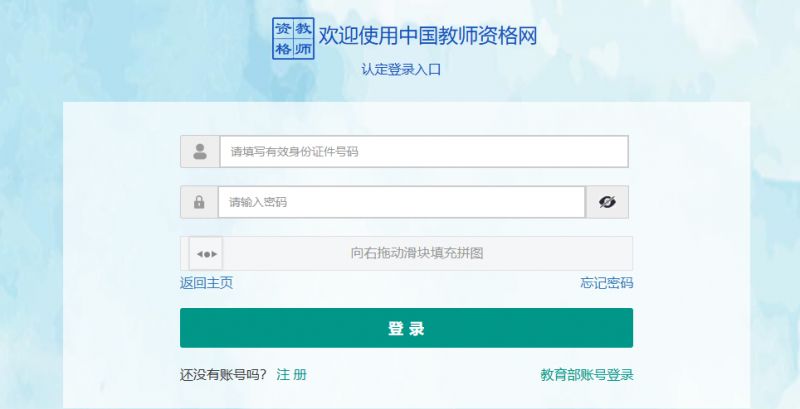Click the user icon beside ID field
The image size is (800, 409).
coord(200,151)
